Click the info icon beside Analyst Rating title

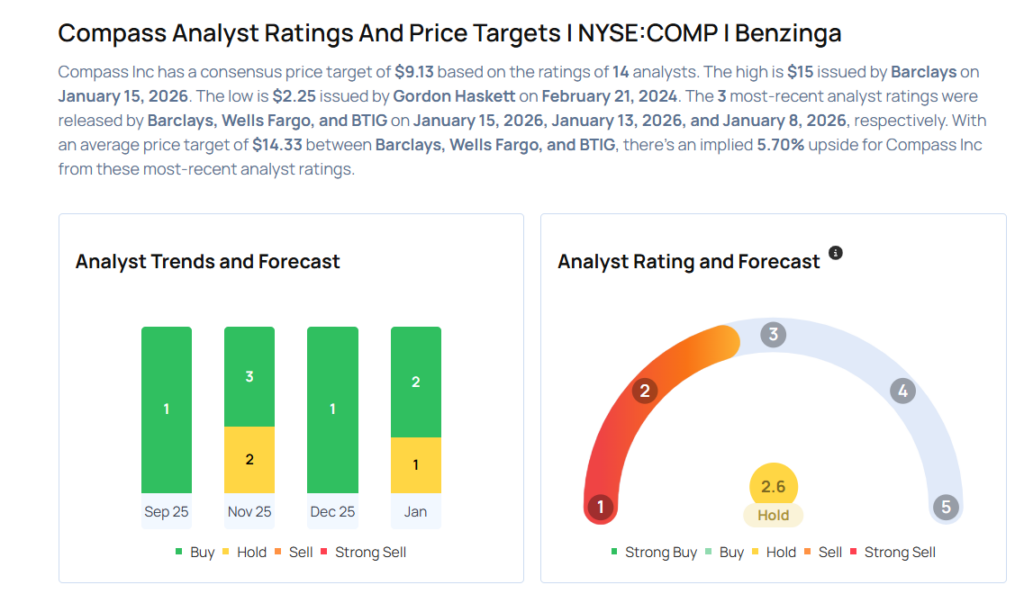point(836,253)
